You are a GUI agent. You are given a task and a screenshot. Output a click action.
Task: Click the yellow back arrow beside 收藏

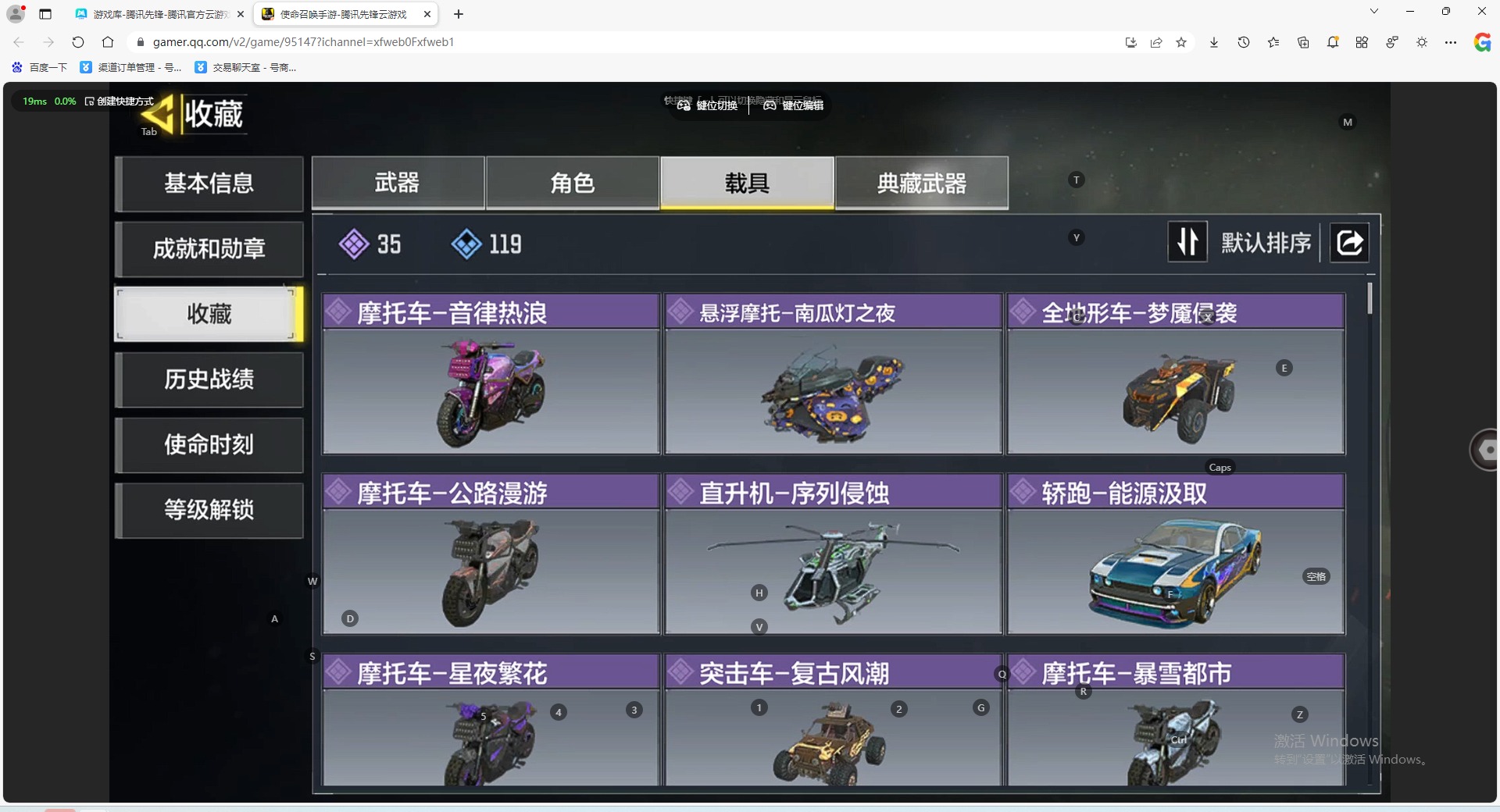[157, 114]
